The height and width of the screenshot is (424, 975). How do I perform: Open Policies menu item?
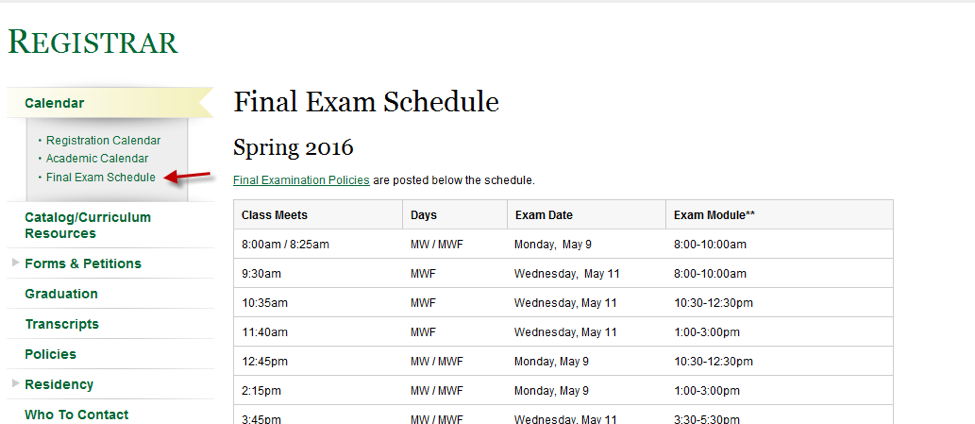tap(51, 354)
